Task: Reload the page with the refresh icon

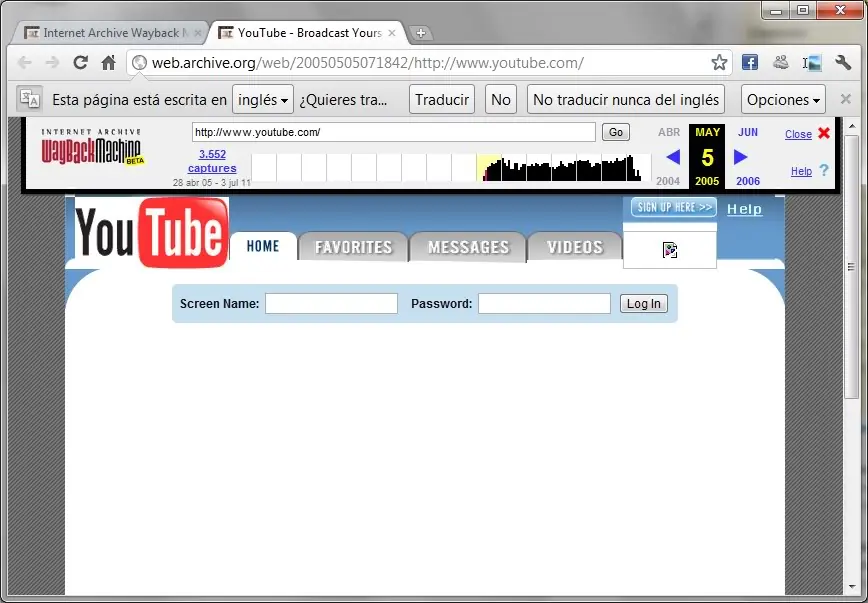Action: [81, 63]
